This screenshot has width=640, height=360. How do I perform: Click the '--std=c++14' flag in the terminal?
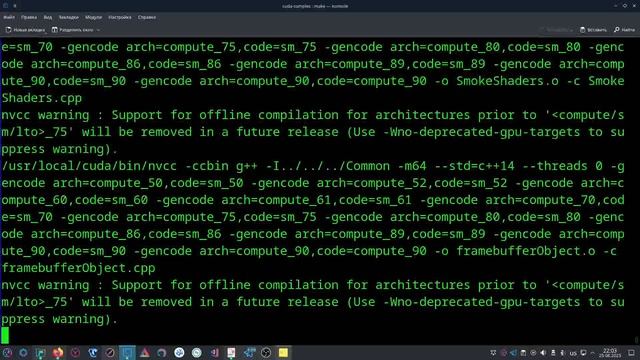474,166
